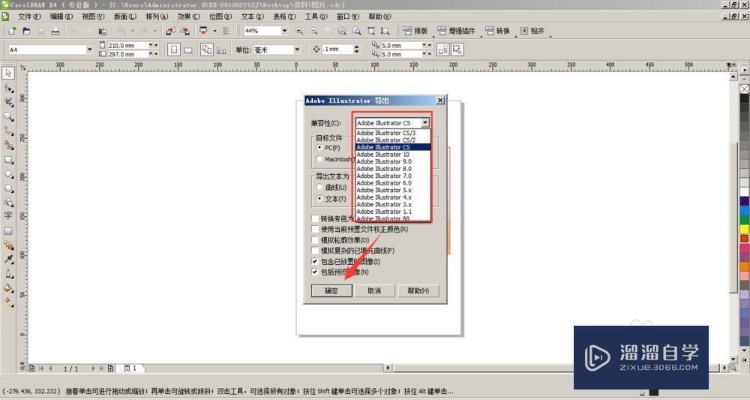
Task: Select the Eyedropper tool
Action: coord(8,259)
